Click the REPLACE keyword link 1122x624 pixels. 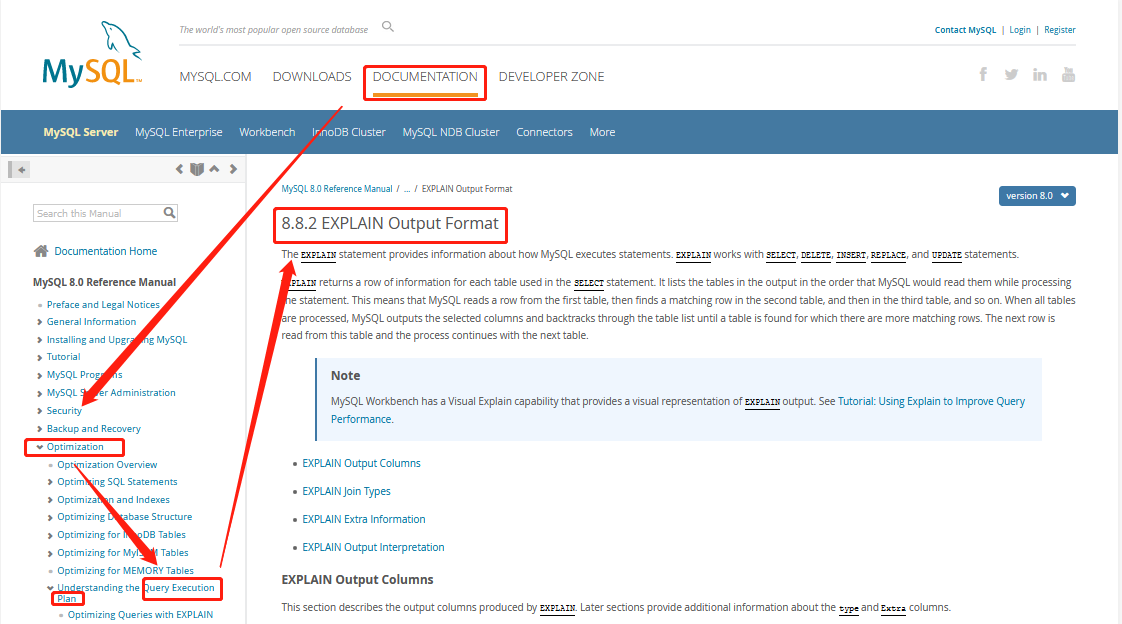click(888, 255)
